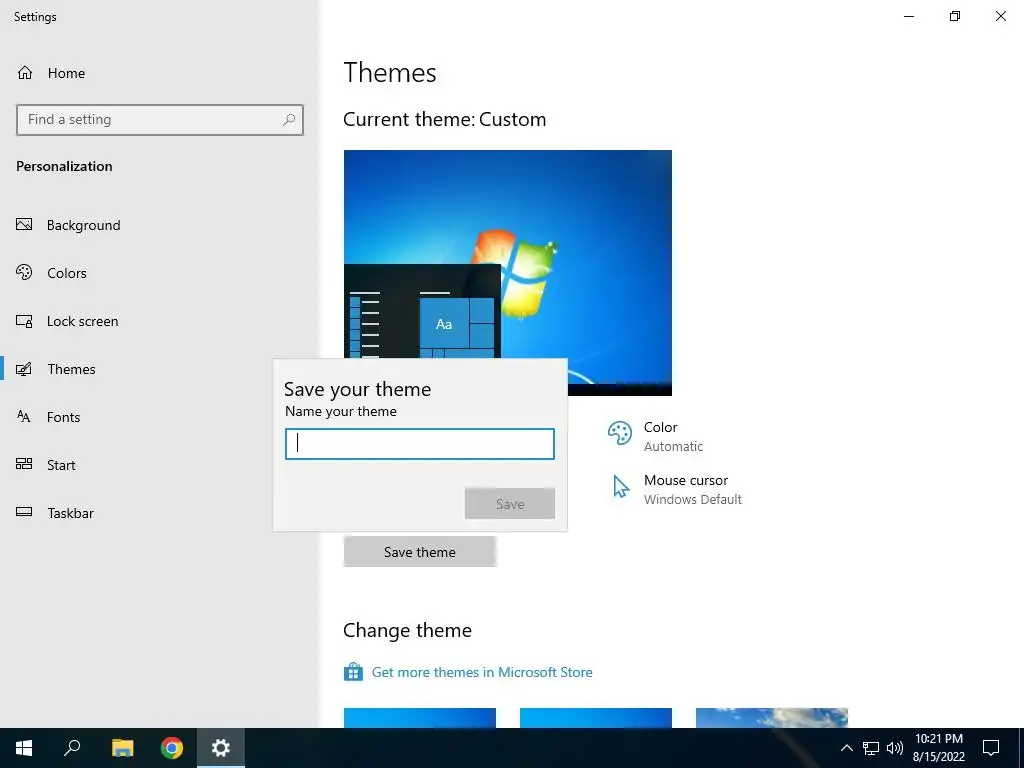The height and width of the screenshot is (768, 1024).
Task: Click the Show desktop strip at taskbar end
Action: click(1021, 748)
